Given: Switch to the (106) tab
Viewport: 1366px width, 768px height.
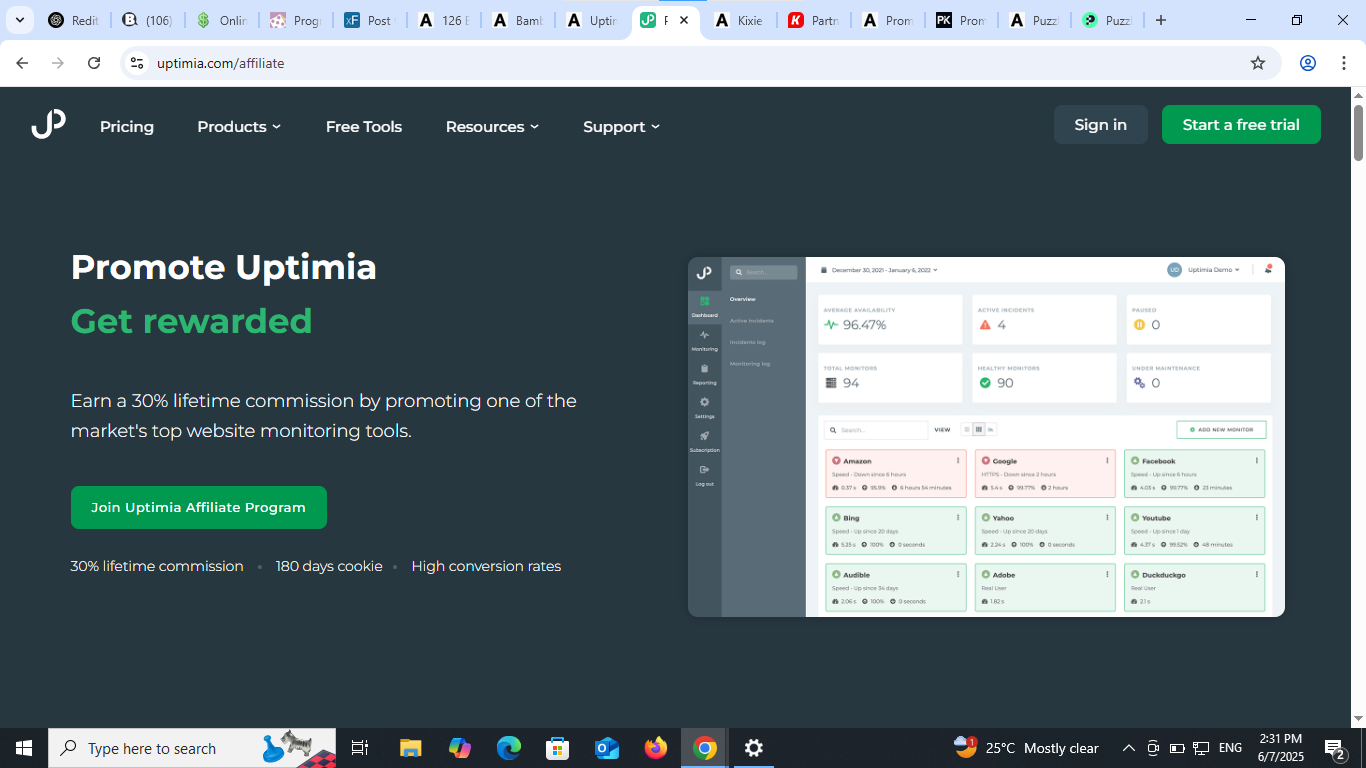Looking at the screenshot, I should click(148, 20).
